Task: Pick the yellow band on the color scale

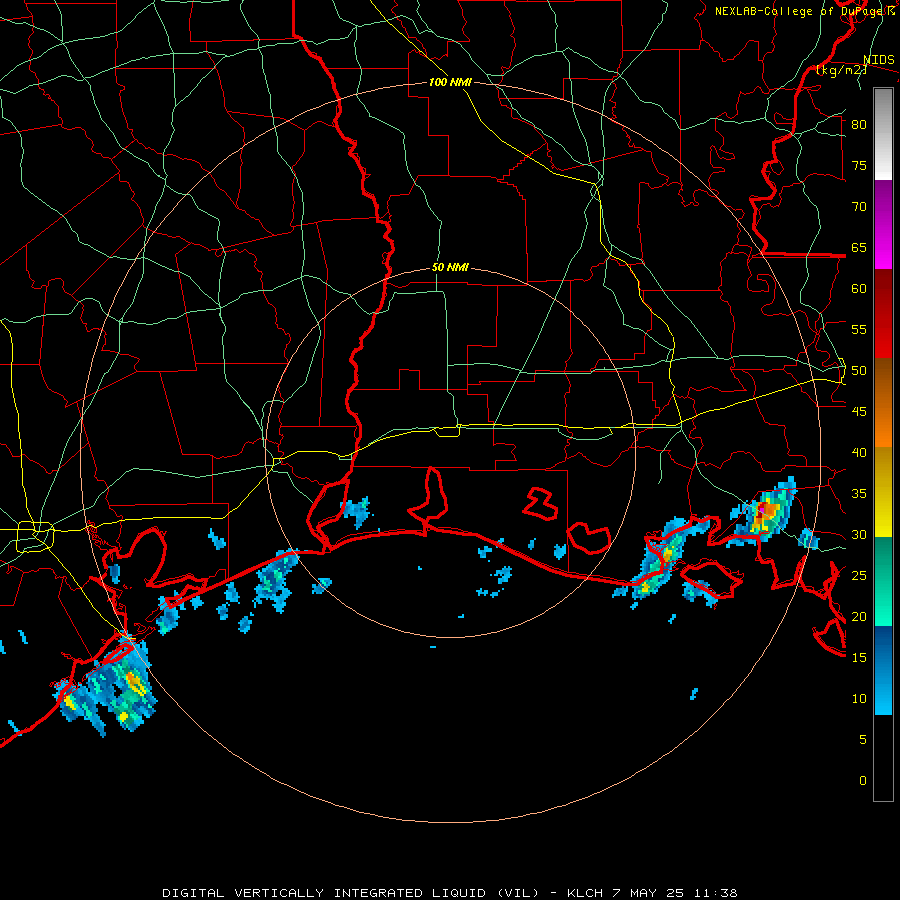Action: tap(883, 492)
